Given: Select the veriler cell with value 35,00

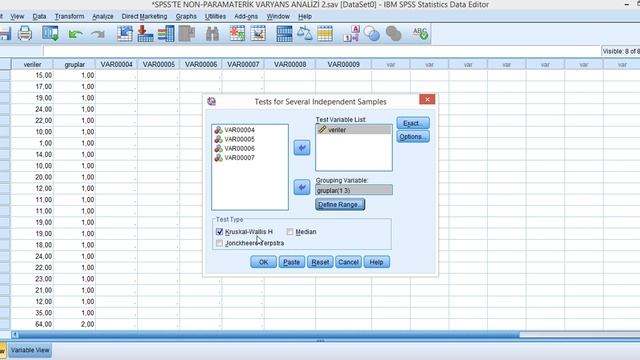Looking at the screenshot, I should pyautogui.click(x=32, y=313).
